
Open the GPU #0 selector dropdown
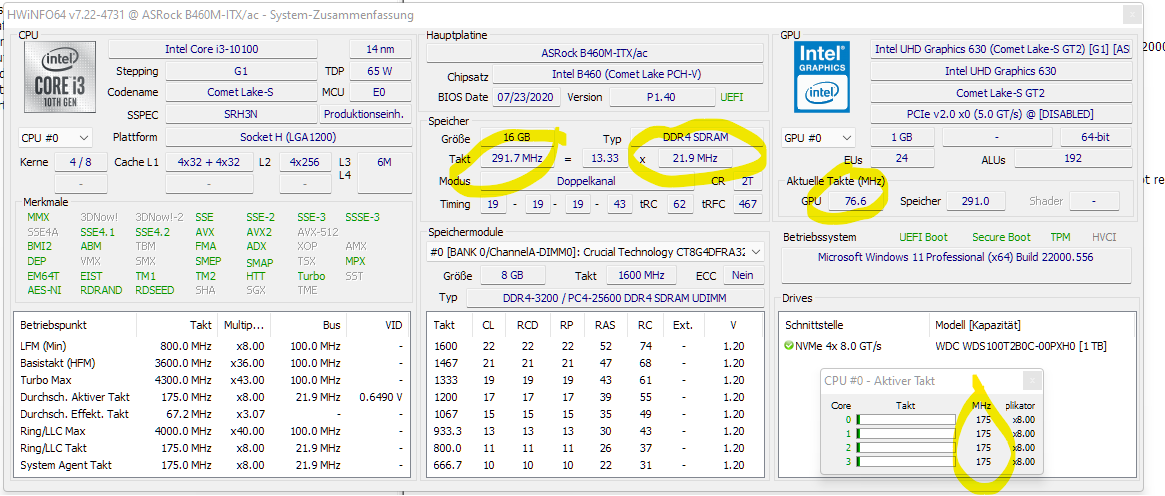pyautogui.click(x=818, y=138)
